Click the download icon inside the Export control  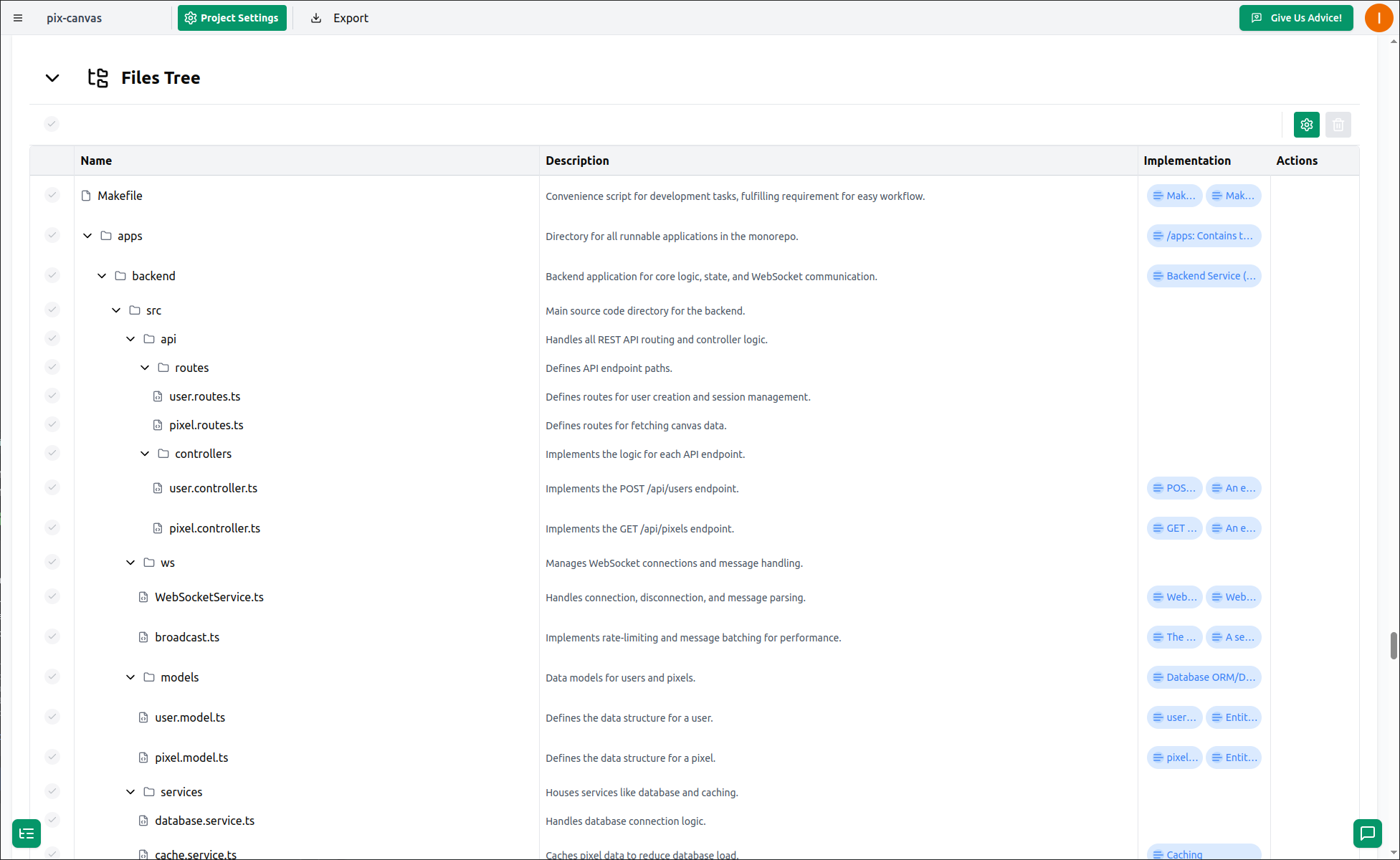point(315,17)
